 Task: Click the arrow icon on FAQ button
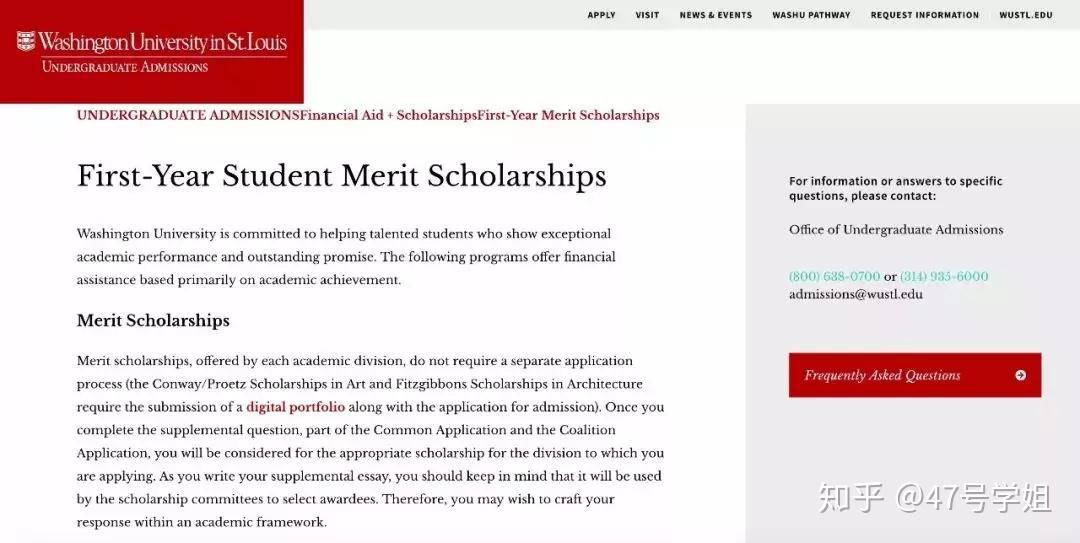1020,376
